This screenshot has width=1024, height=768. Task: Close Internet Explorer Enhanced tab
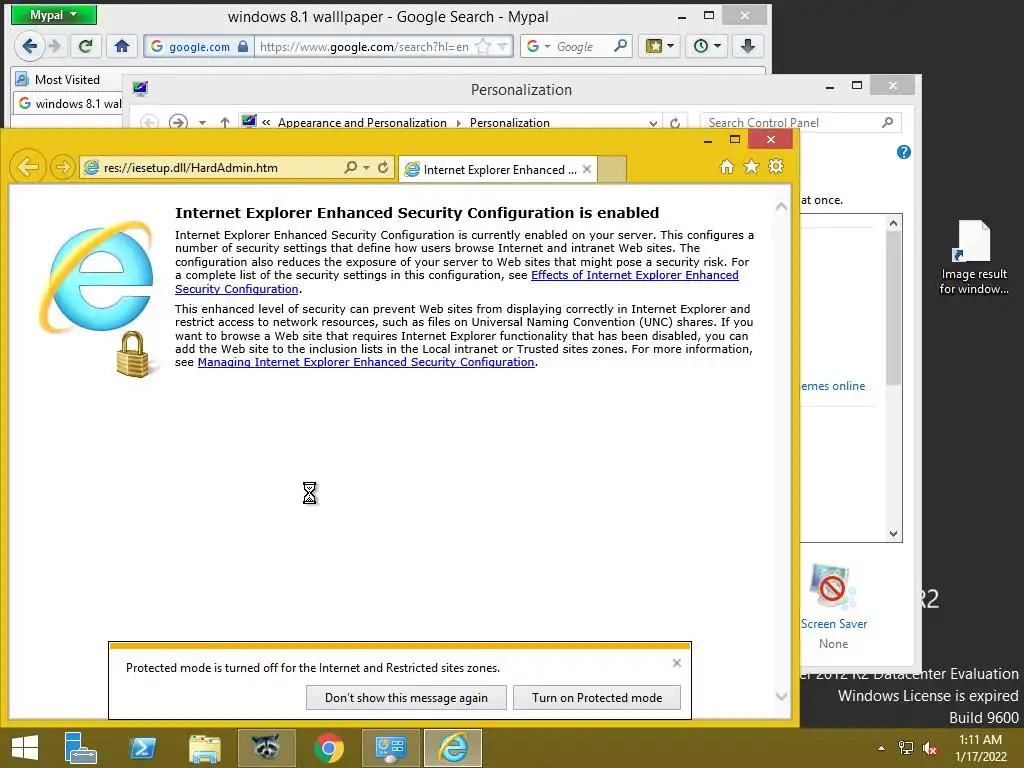pos(587,169)
